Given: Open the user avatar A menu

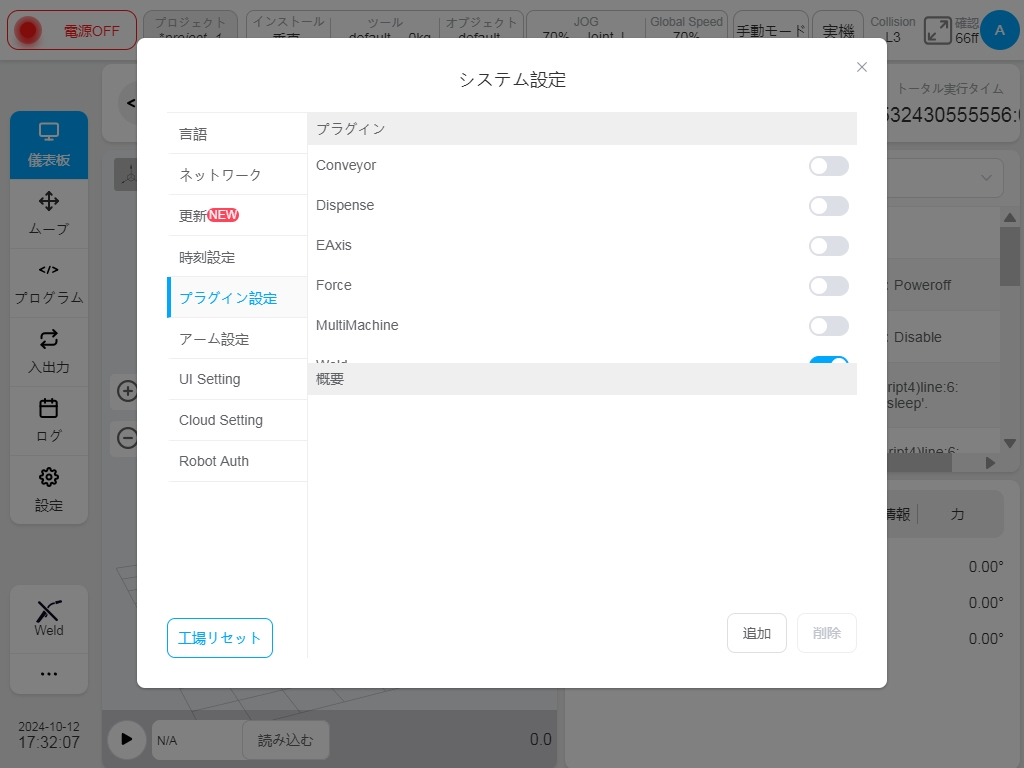Looking at the screenshot, I should tap(999, 30).
